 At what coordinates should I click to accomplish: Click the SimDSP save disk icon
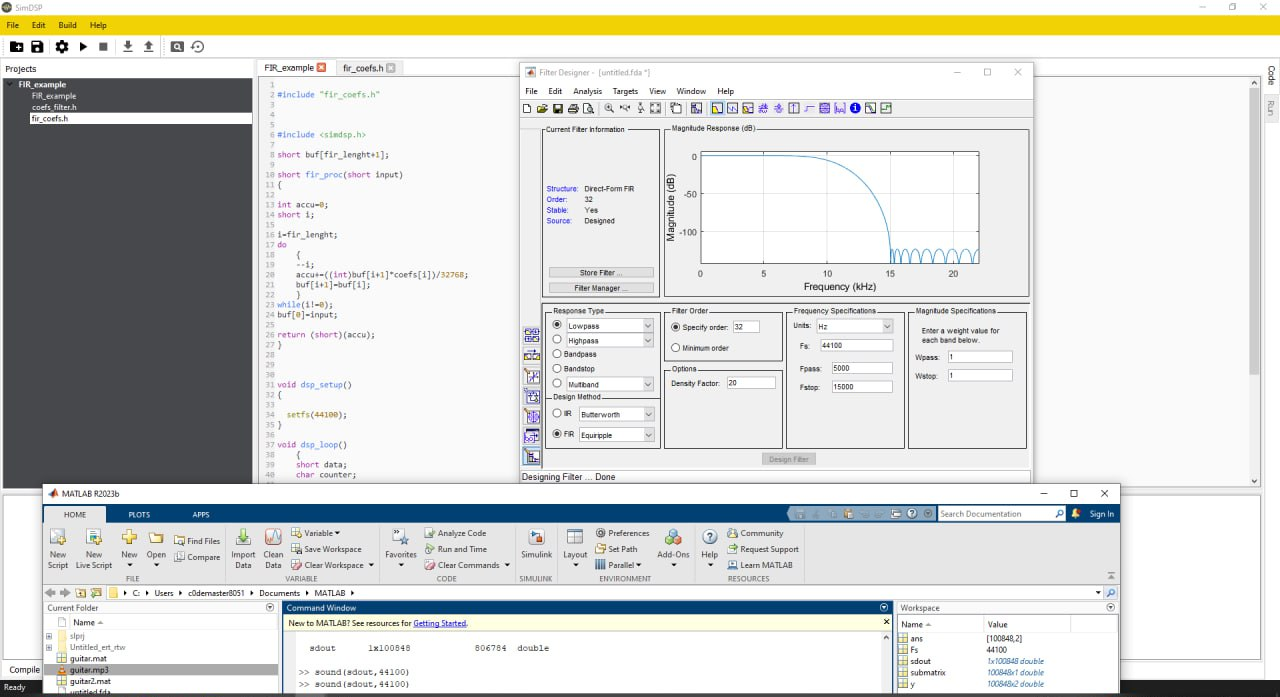[x=37, y=47]
